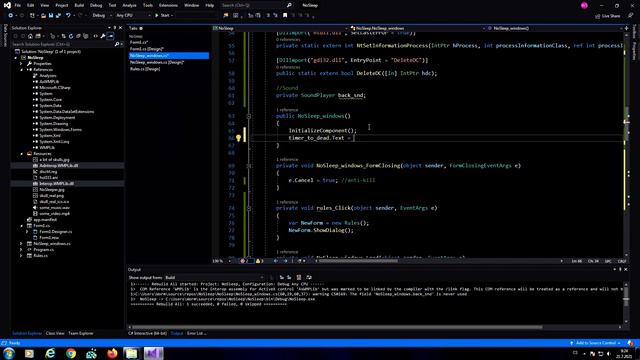The width and height of the screenshot is (640, 360).
Task: Toggle word wrap in Output window
Action: click(309, 278)
